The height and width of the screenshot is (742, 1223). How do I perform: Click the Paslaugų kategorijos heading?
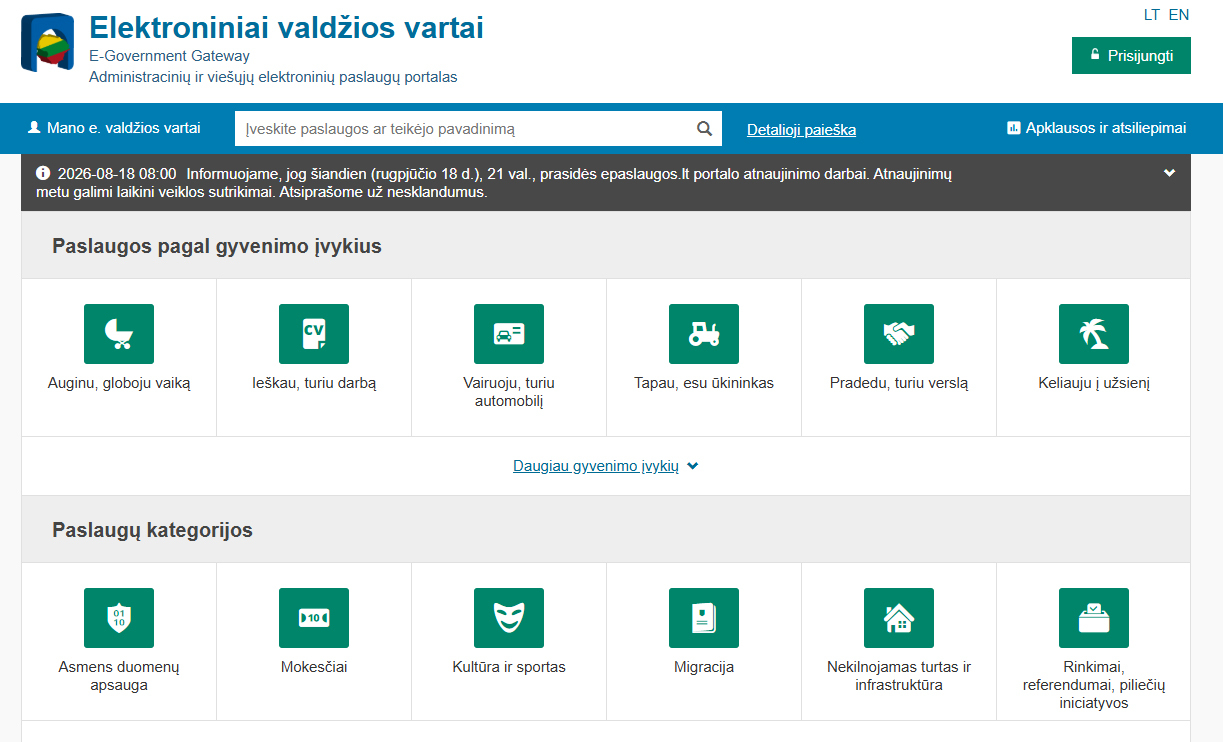pyautogui.click(x=152, y=530)
